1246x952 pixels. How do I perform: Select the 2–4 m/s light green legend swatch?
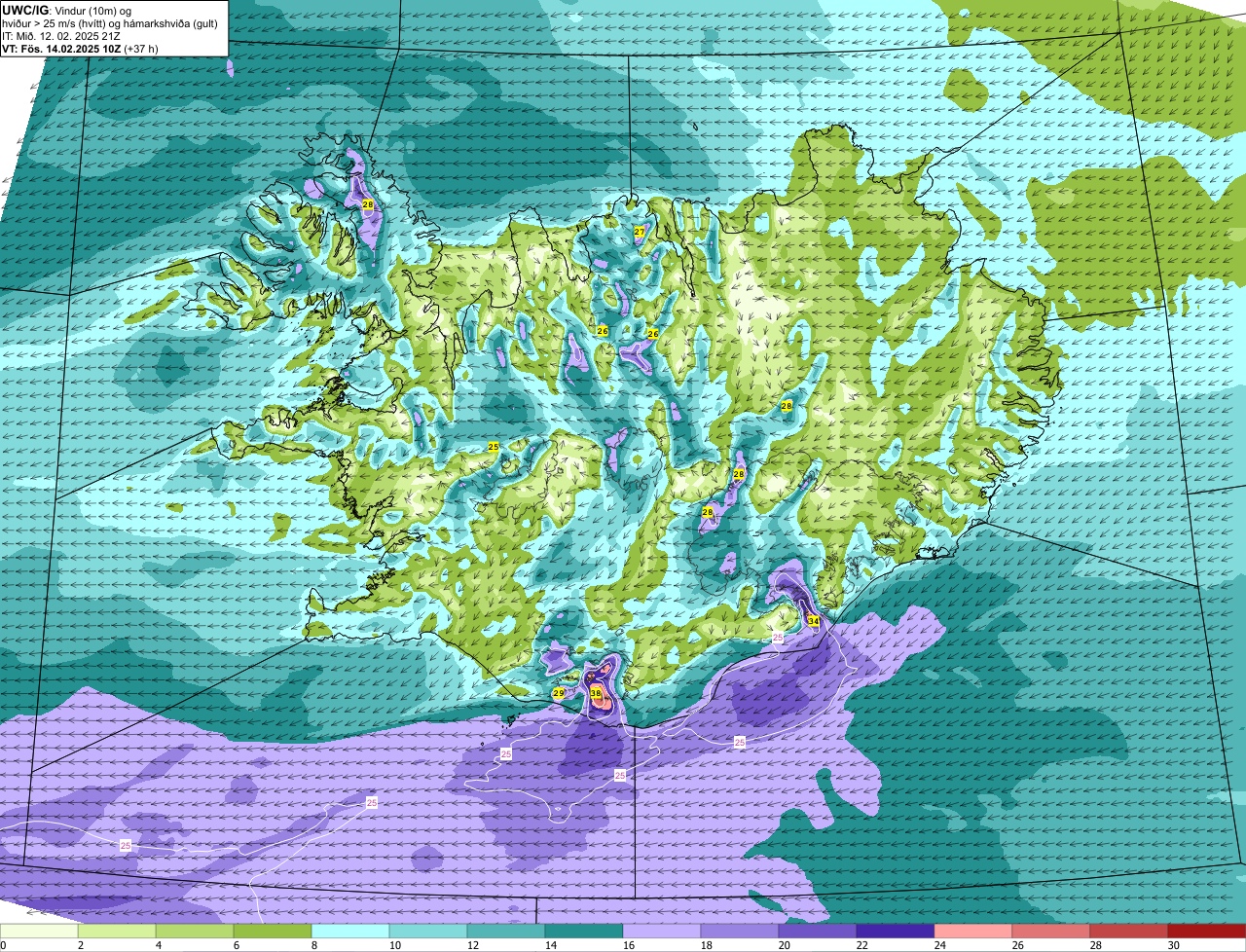tap(117, 931)
